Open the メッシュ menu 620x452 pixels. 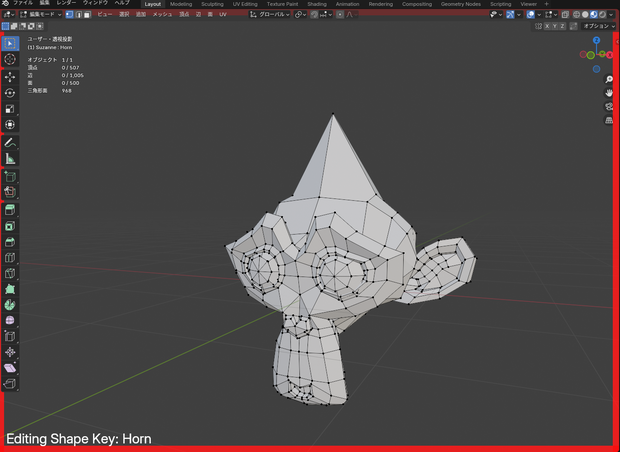click(162, 15)
